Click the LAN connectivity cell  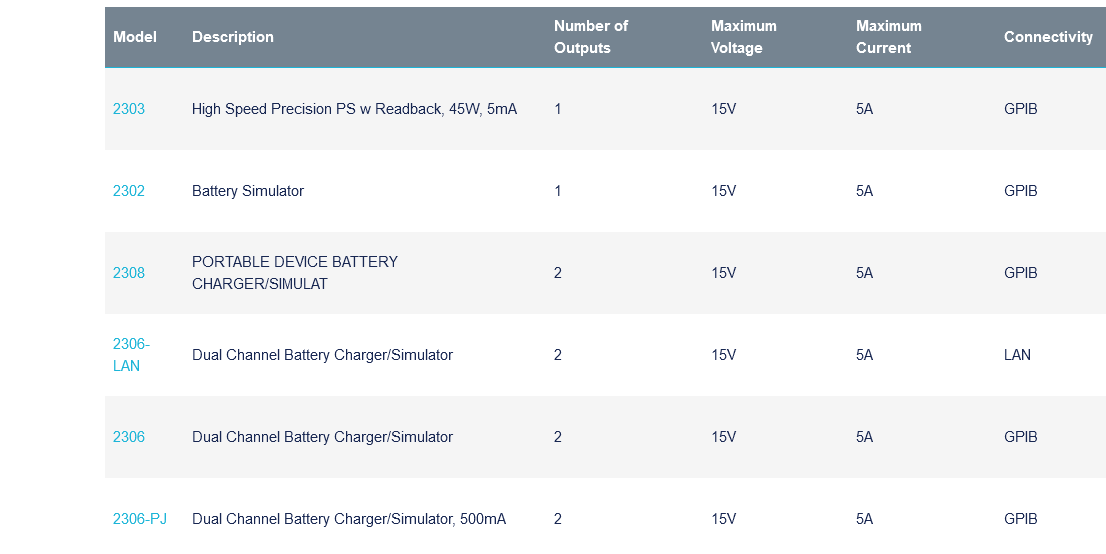[x=1017, y=355]
